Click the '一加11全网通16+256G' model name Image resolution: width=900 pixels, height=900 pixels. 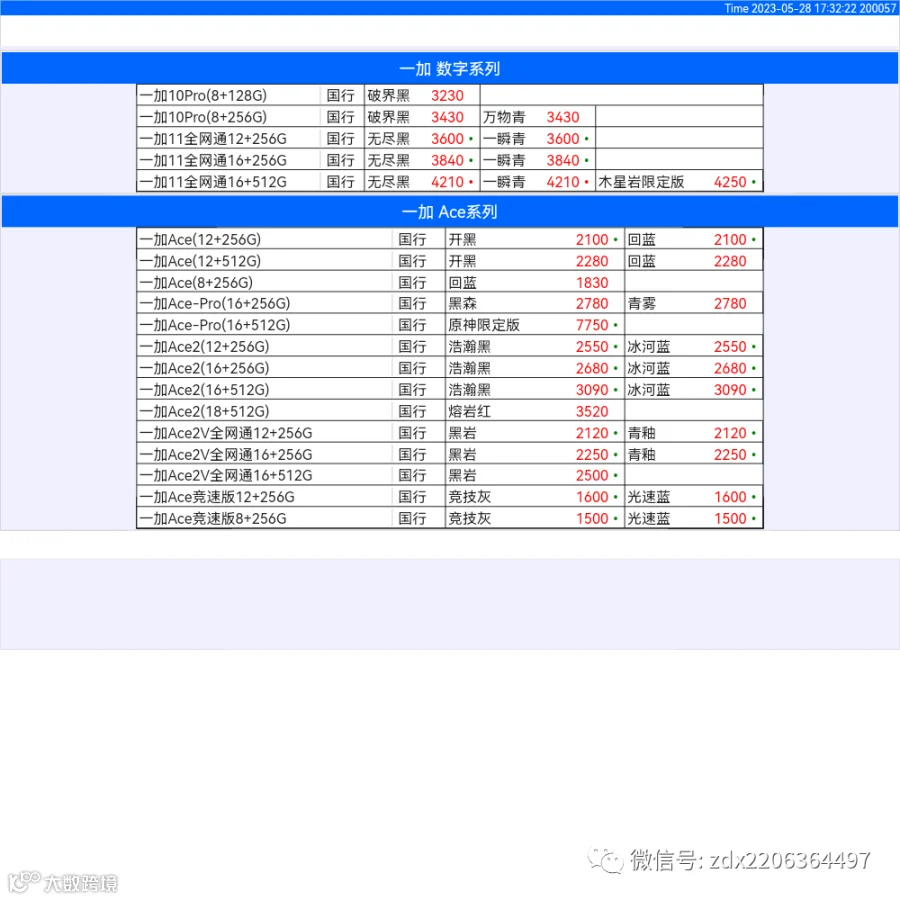(x=213, y=160)
